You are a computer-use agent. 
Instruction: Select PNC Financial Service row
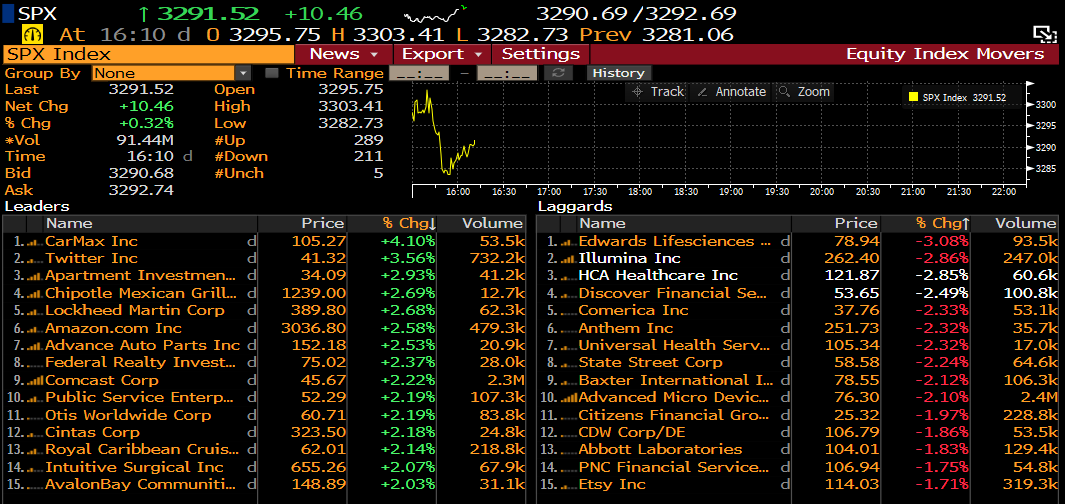click(798, 467)
